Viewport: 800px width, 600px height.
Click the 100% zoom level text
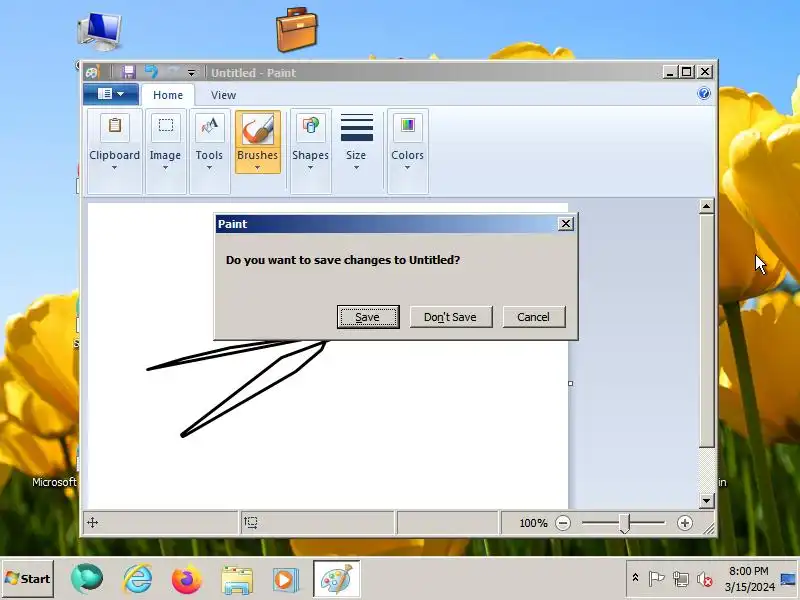click(533, 523)
